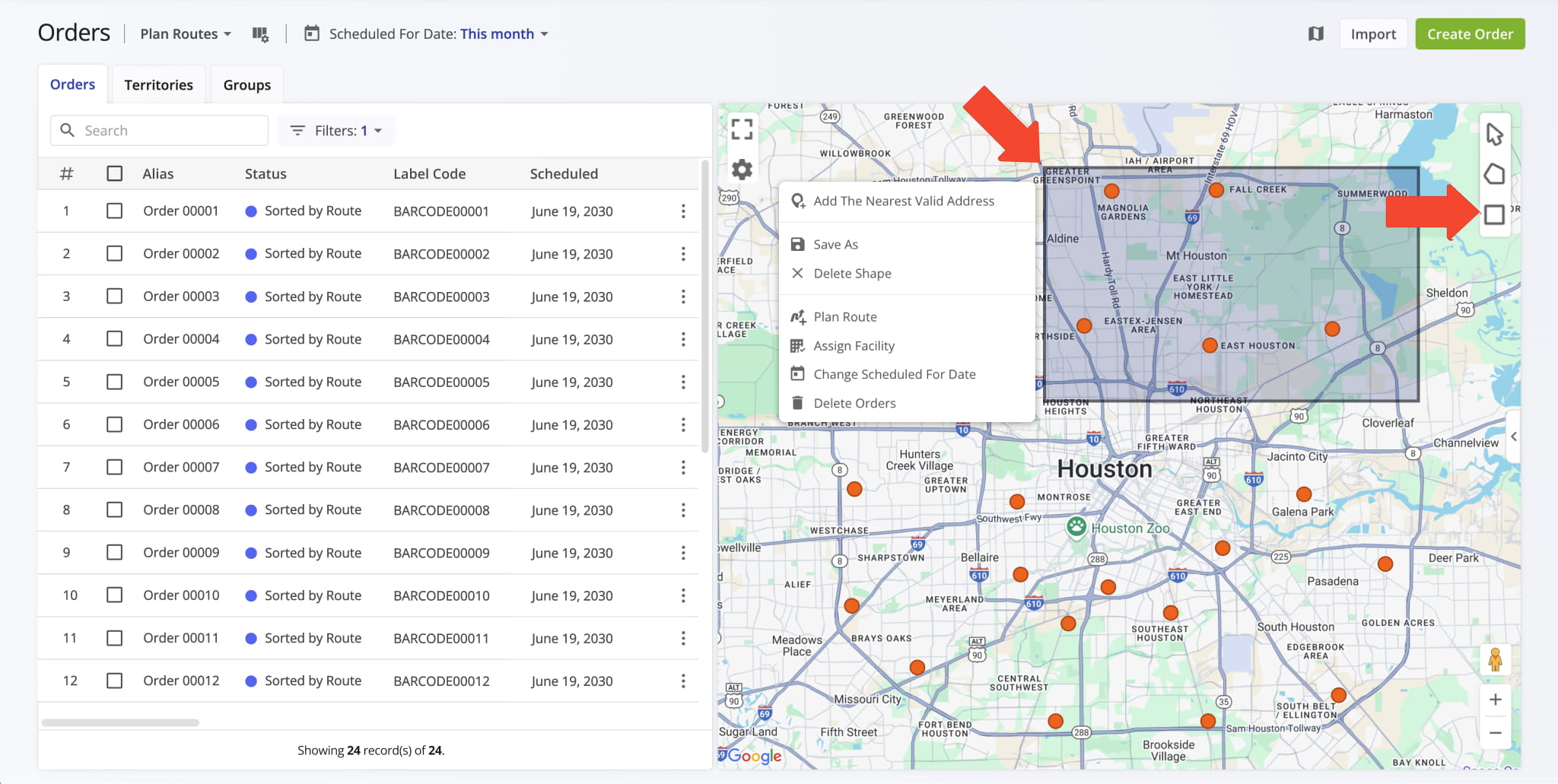Open row menu for Order 00008
Screen dimensions: 1558x784
[683, 509]
